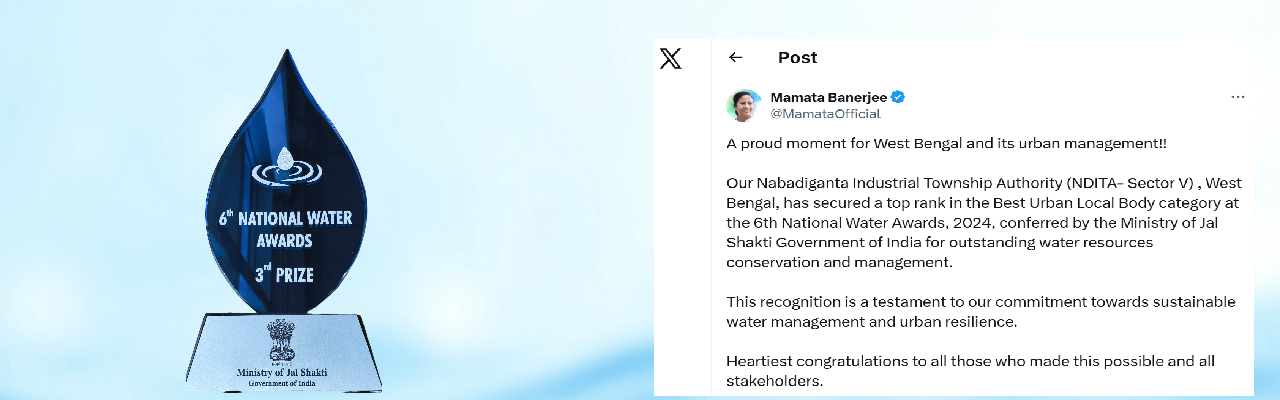Open the three-dot more options menu
Image resolution: width=1280 pixels, height=400 pixels.
1238,97
